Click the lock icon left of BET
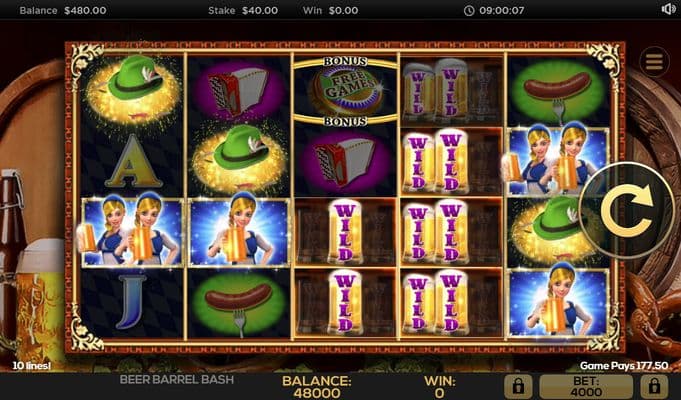This screenshot has height=400, width=681. pos(518,386)
